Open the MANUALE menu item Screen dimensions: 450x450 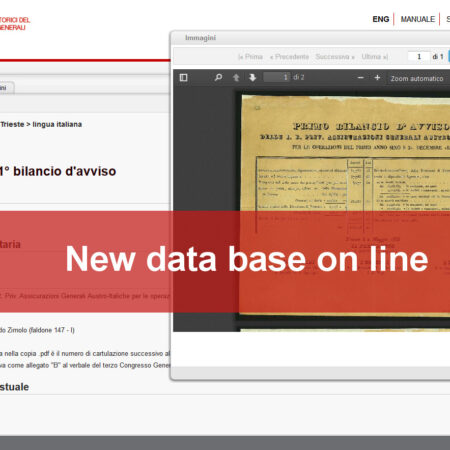(418, 19)
